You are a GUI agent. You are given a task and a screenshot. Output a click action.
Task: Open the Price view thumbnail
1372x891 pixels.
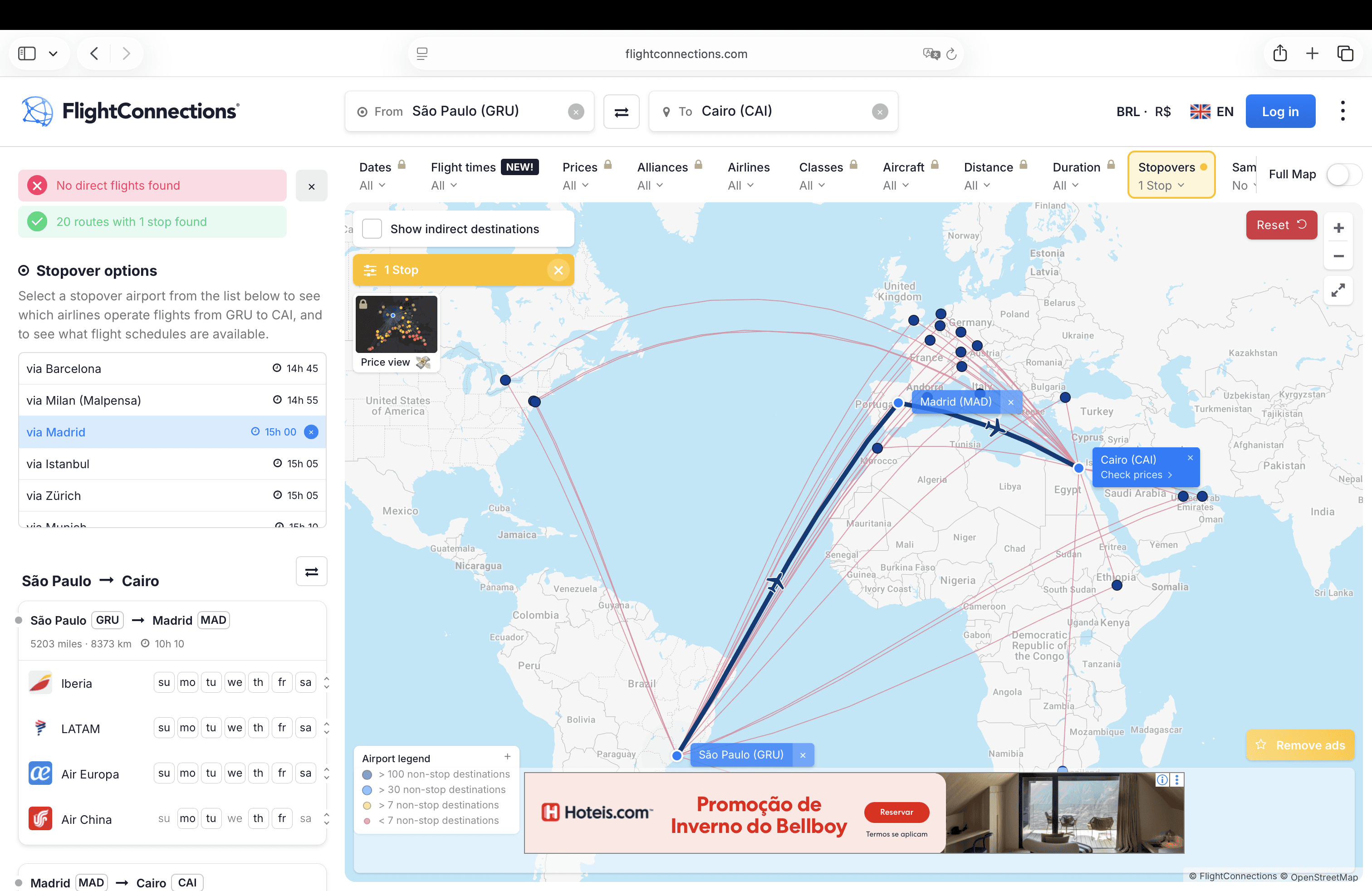coord(396,333)
